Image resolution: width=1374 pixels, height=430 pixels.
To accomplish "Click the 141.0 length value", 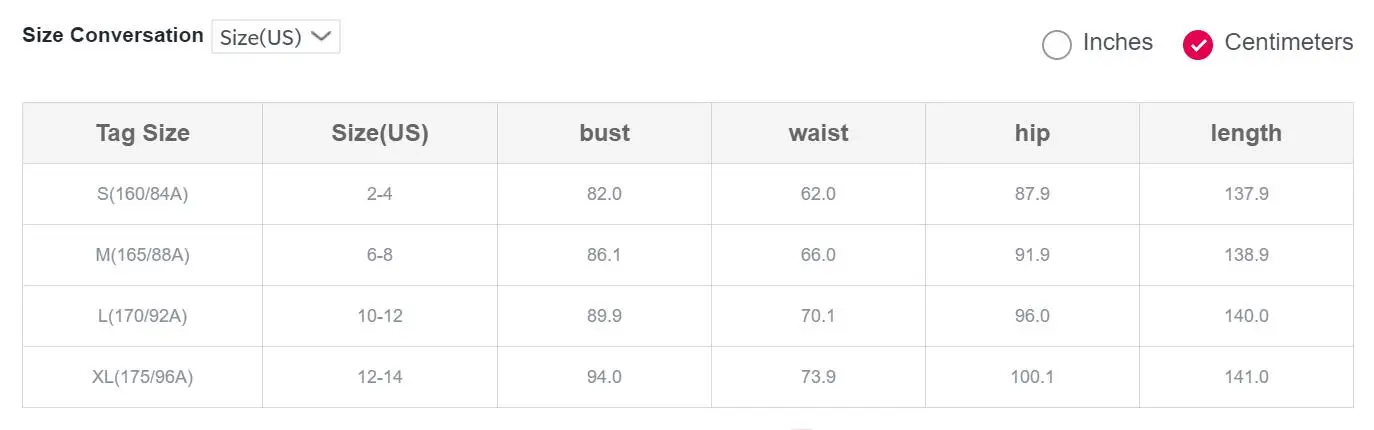I will [x=1246, y=377].
